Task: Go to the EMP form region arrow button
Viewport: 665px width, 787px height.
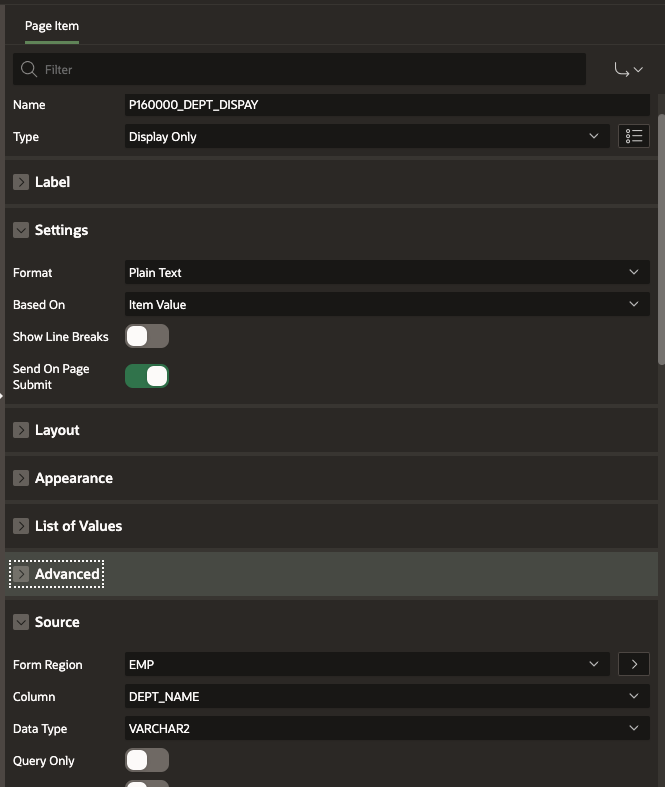Action: [634, 664]
